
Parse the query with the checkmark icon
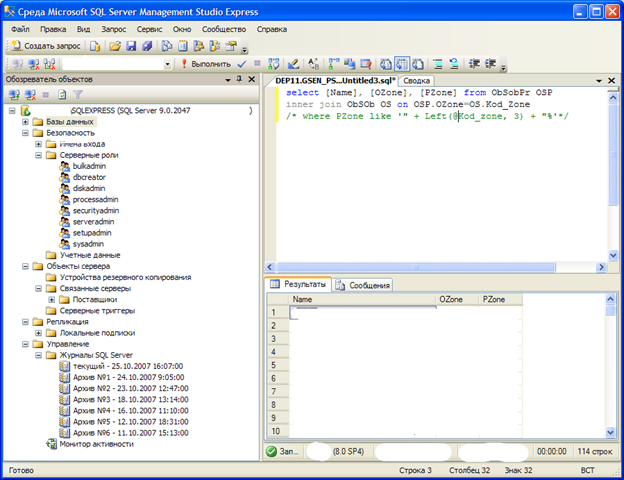point(242,64)
